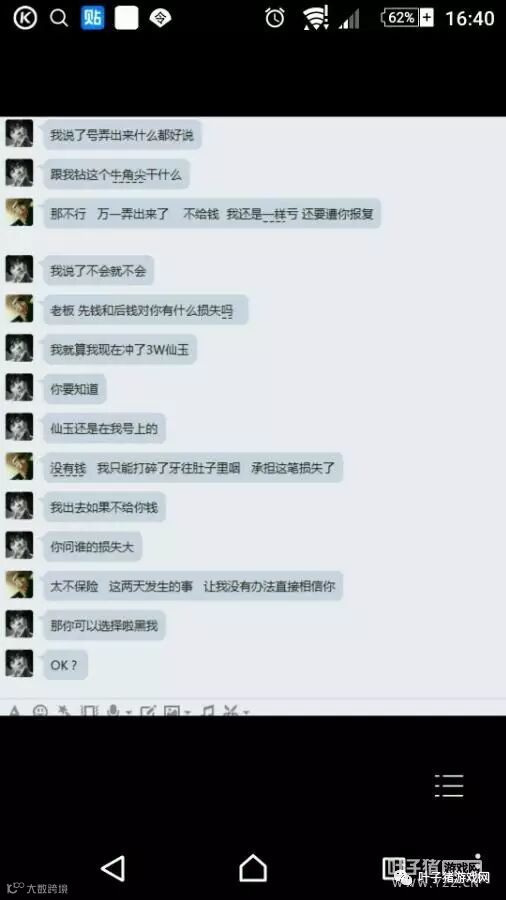Tap the alarm clock status icon
Viewport: 506px width, 900px height.
(x=275, y=18)
